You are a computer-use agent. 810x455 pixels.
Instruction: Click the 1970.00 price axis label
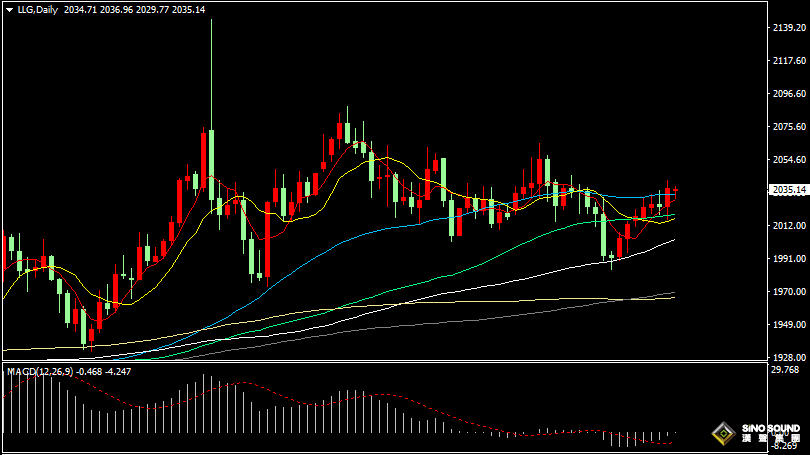point(790,292)
